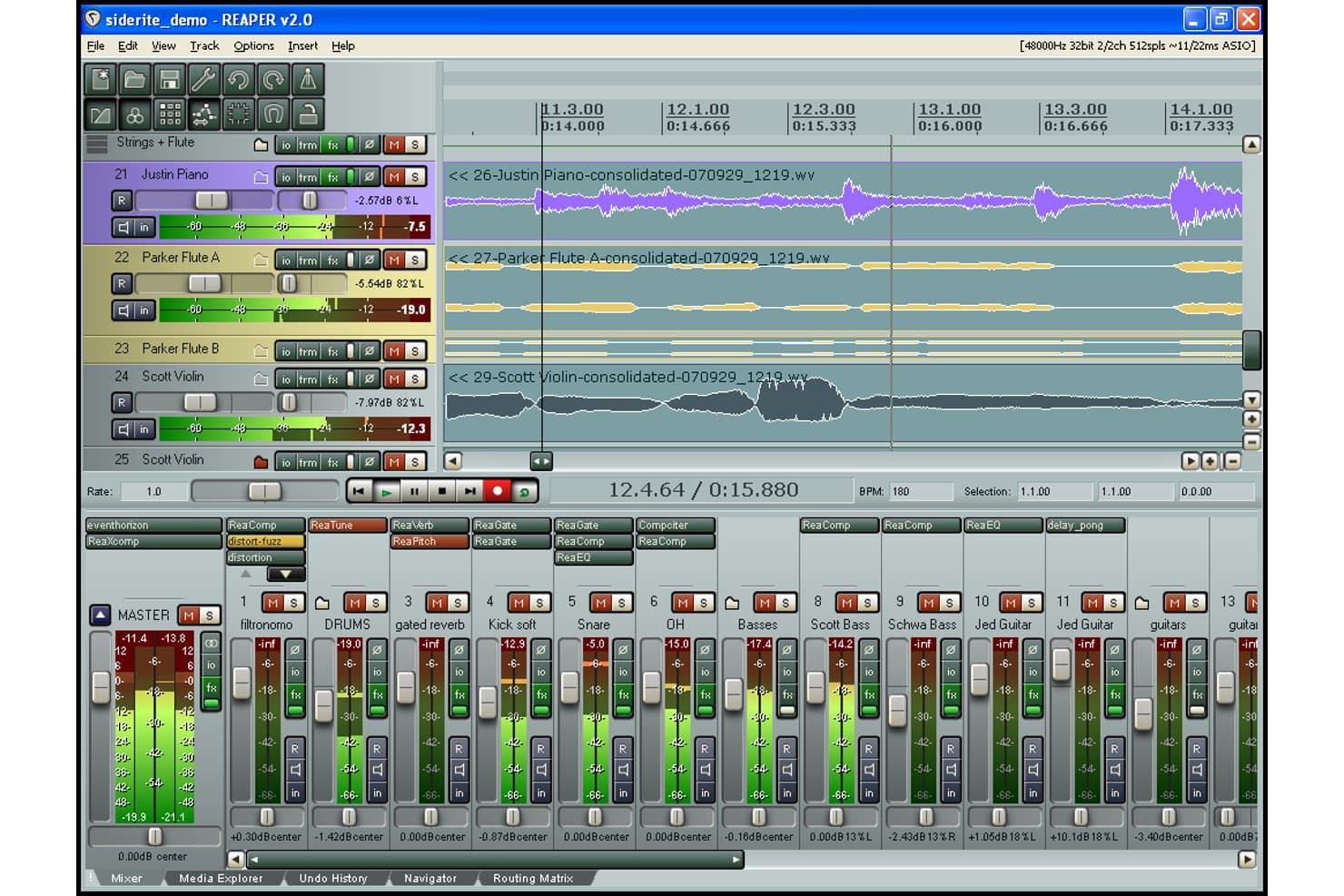Toggle the snap magnet icon
This screenshot has height=896, width=1344.
point(273,114)
